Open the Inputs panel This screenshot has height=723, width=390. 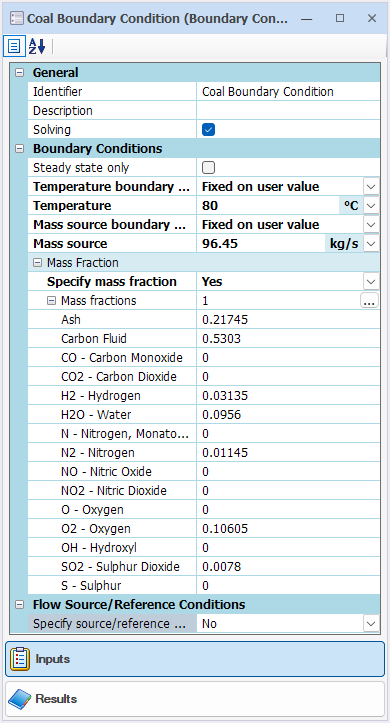click(195, 659)
